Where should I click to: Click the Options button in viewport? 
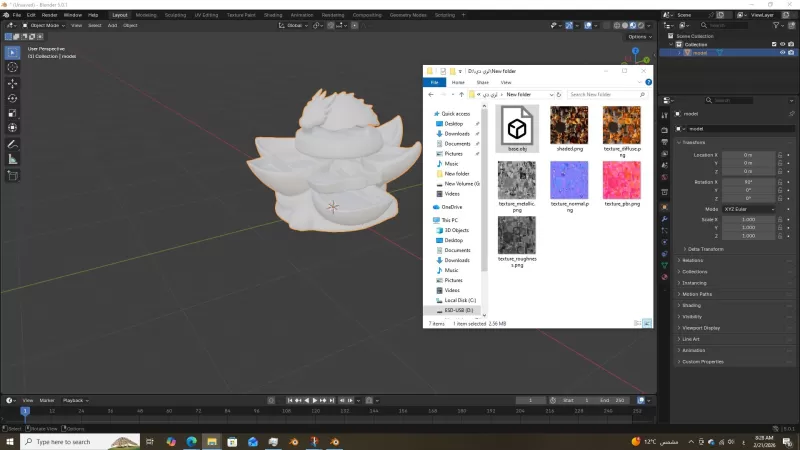638,37
